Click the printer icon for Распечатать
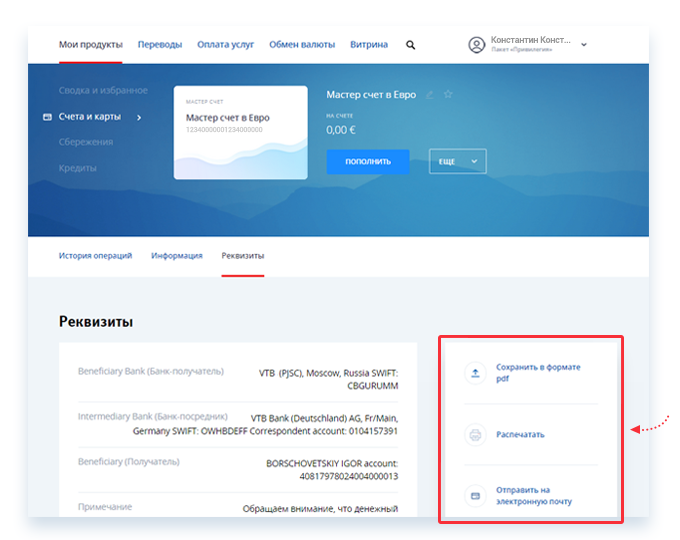The image size is (680, 540). coord(476,435)
